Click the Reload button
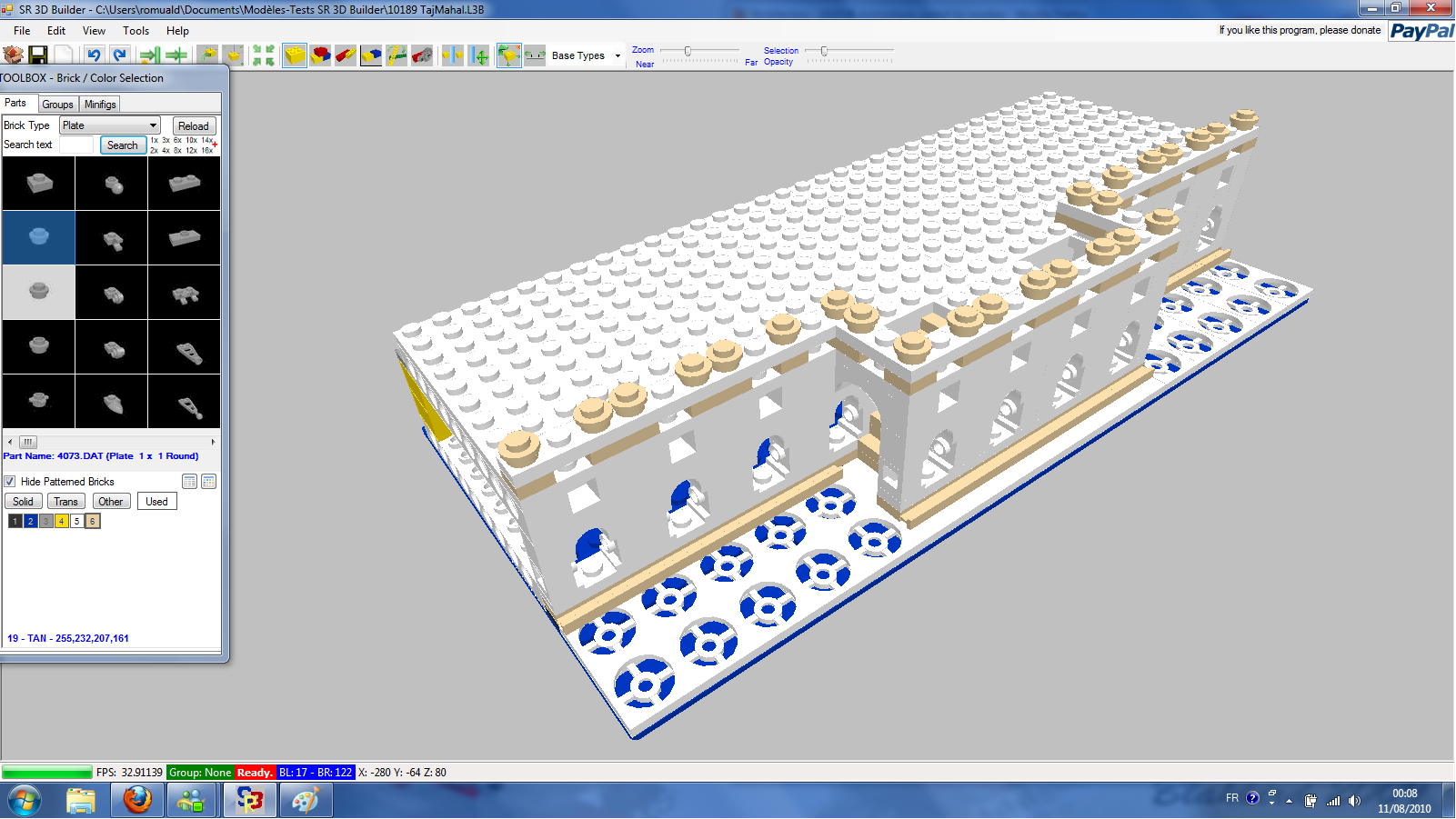 pyautogui.click(x=194, y=126)
